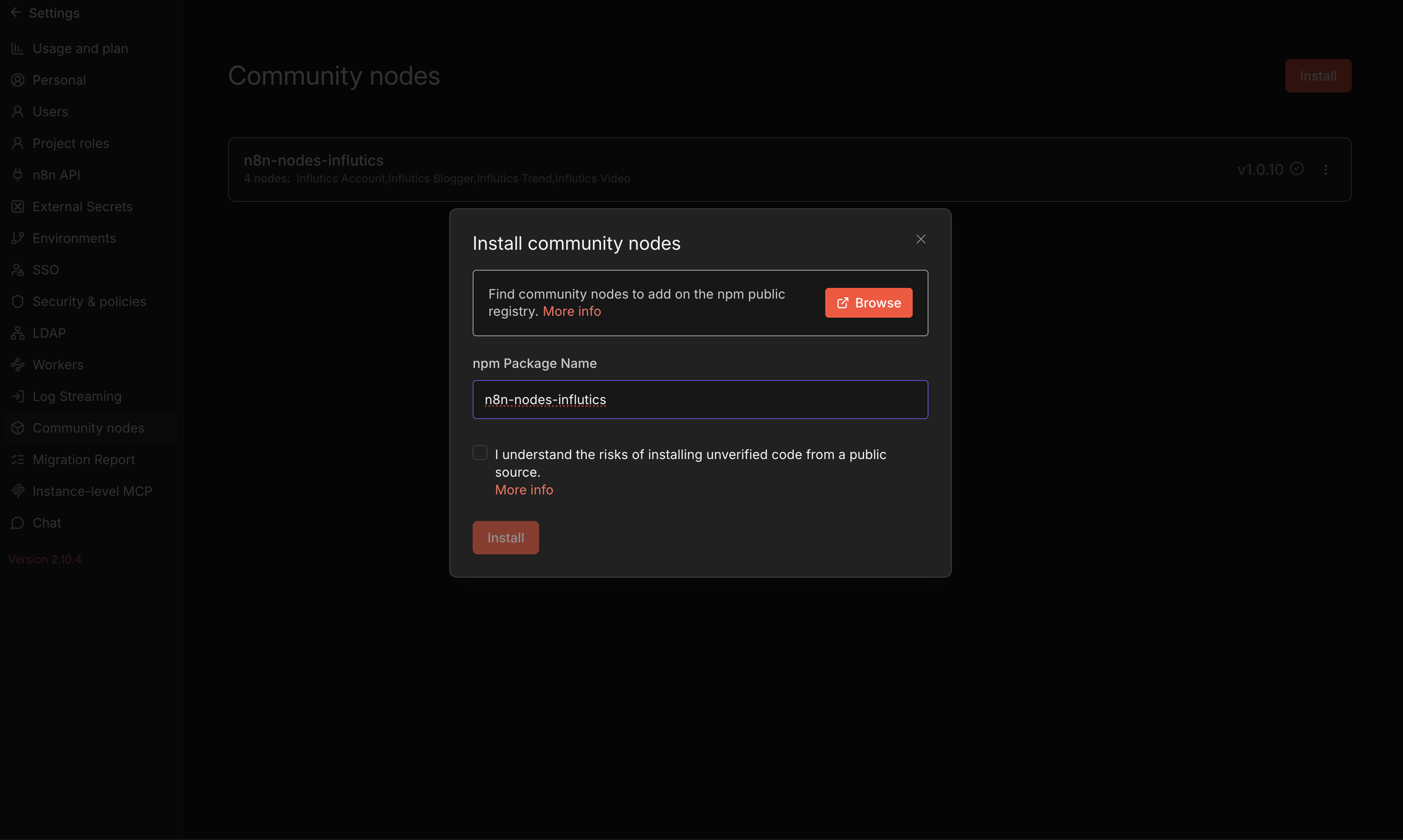1403x840 pixels.
Task: Navigate to n8n API settings
Action: 90,175
